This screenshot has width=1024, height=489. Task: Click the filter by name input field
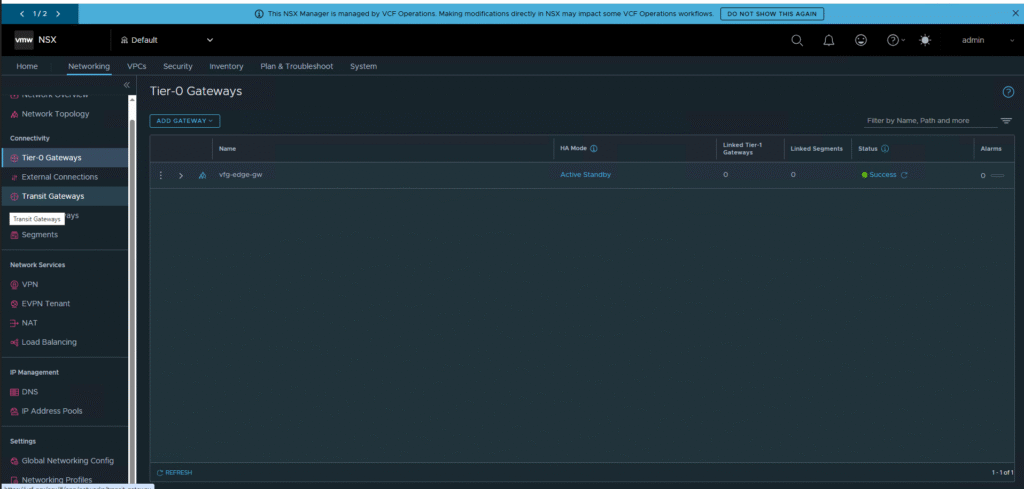[x=930, y=121]
